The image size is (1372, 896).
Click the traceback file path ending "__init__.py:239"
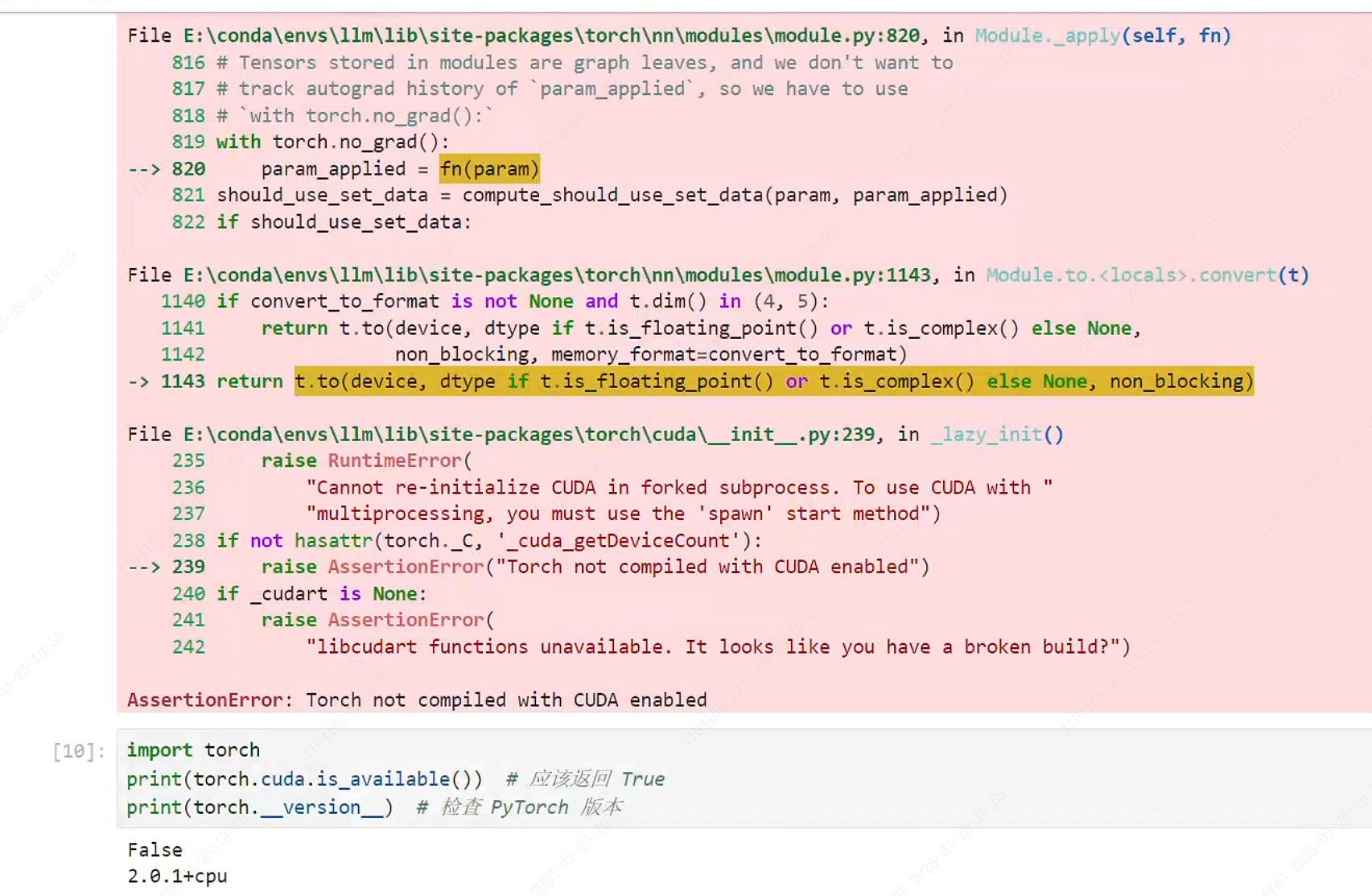click(x=529, y=434)
